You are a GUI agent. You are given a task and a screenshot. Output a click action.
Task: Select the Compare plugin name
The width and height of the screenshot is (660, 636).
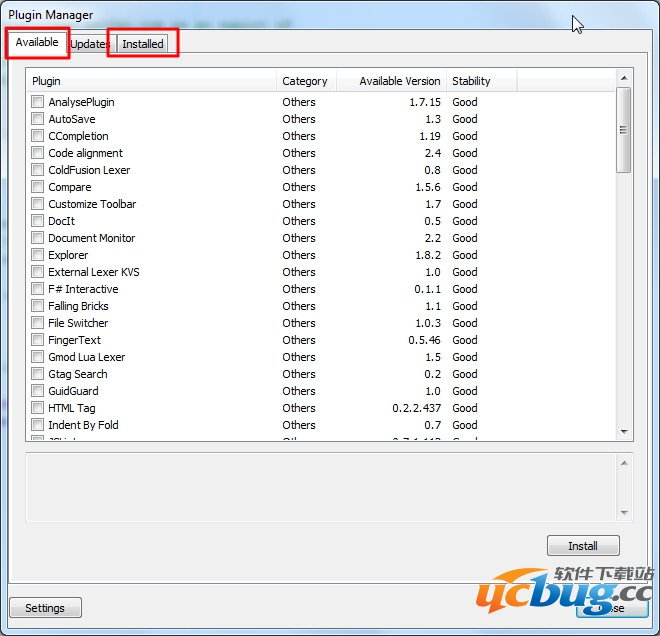tap(69, 187)
